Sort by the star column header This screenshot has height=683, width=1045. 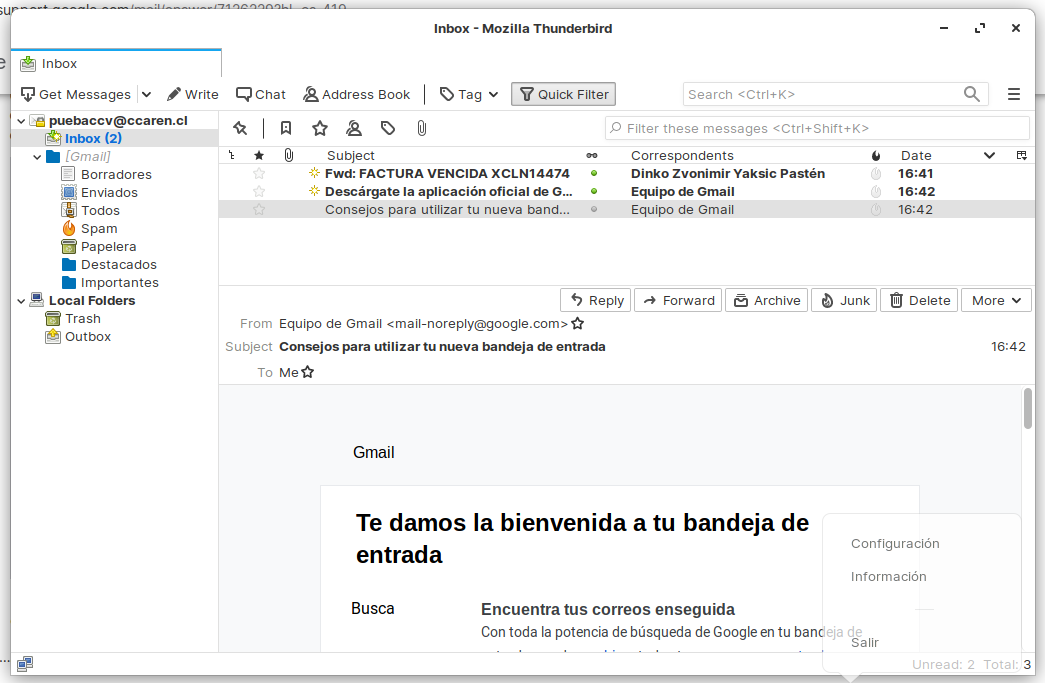tap(259, 155)
